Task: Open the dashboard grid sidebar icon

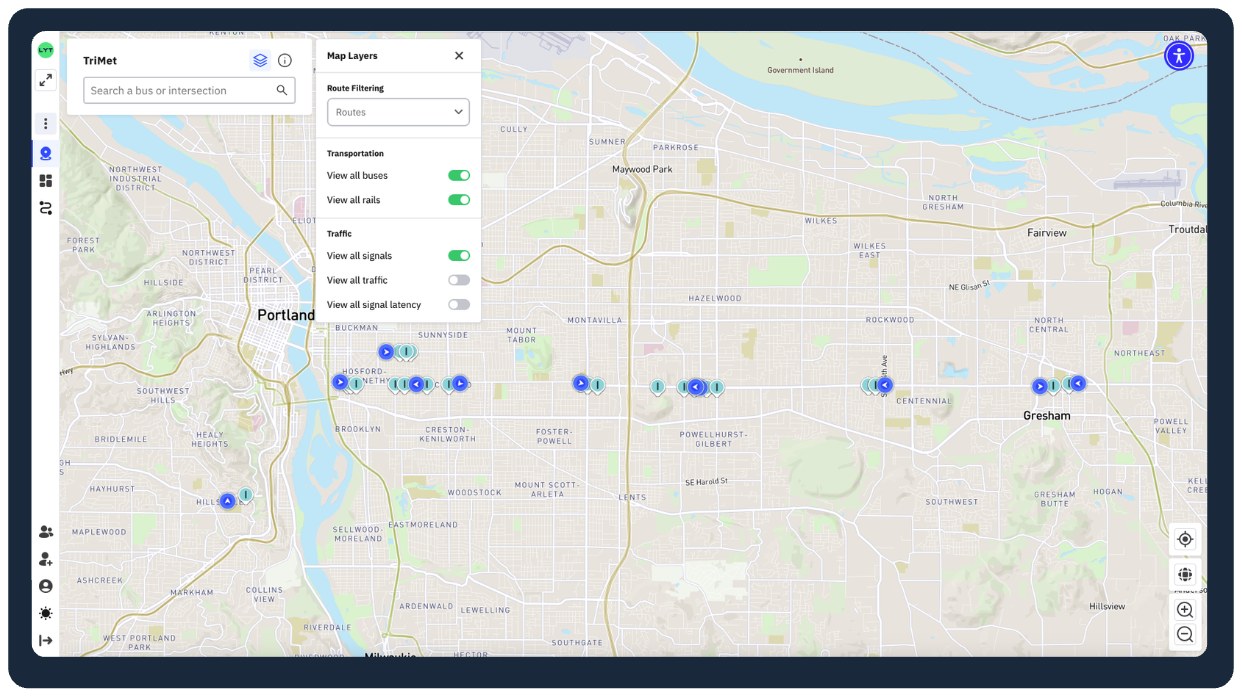Action: (x=45, y=181)
